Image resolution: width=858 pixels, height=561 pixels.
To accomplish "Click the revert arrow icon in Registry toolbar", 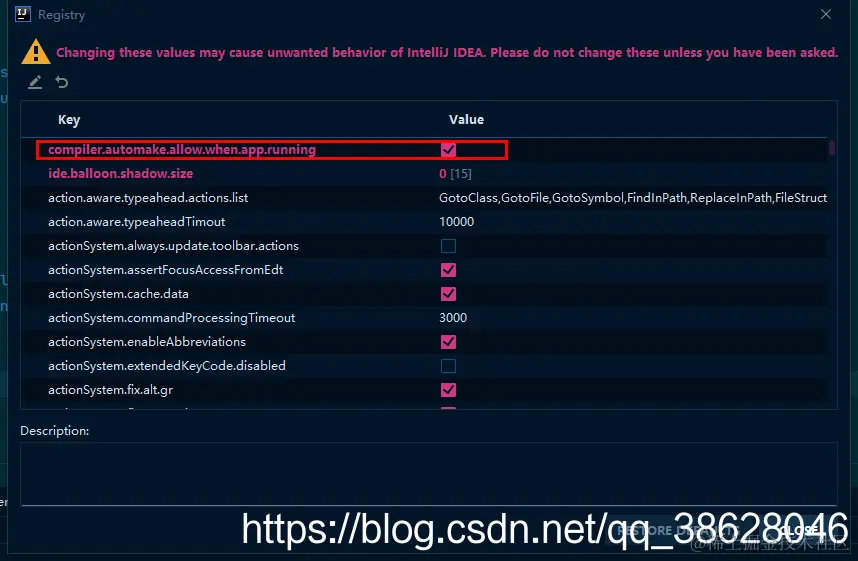I will [62, 82].
